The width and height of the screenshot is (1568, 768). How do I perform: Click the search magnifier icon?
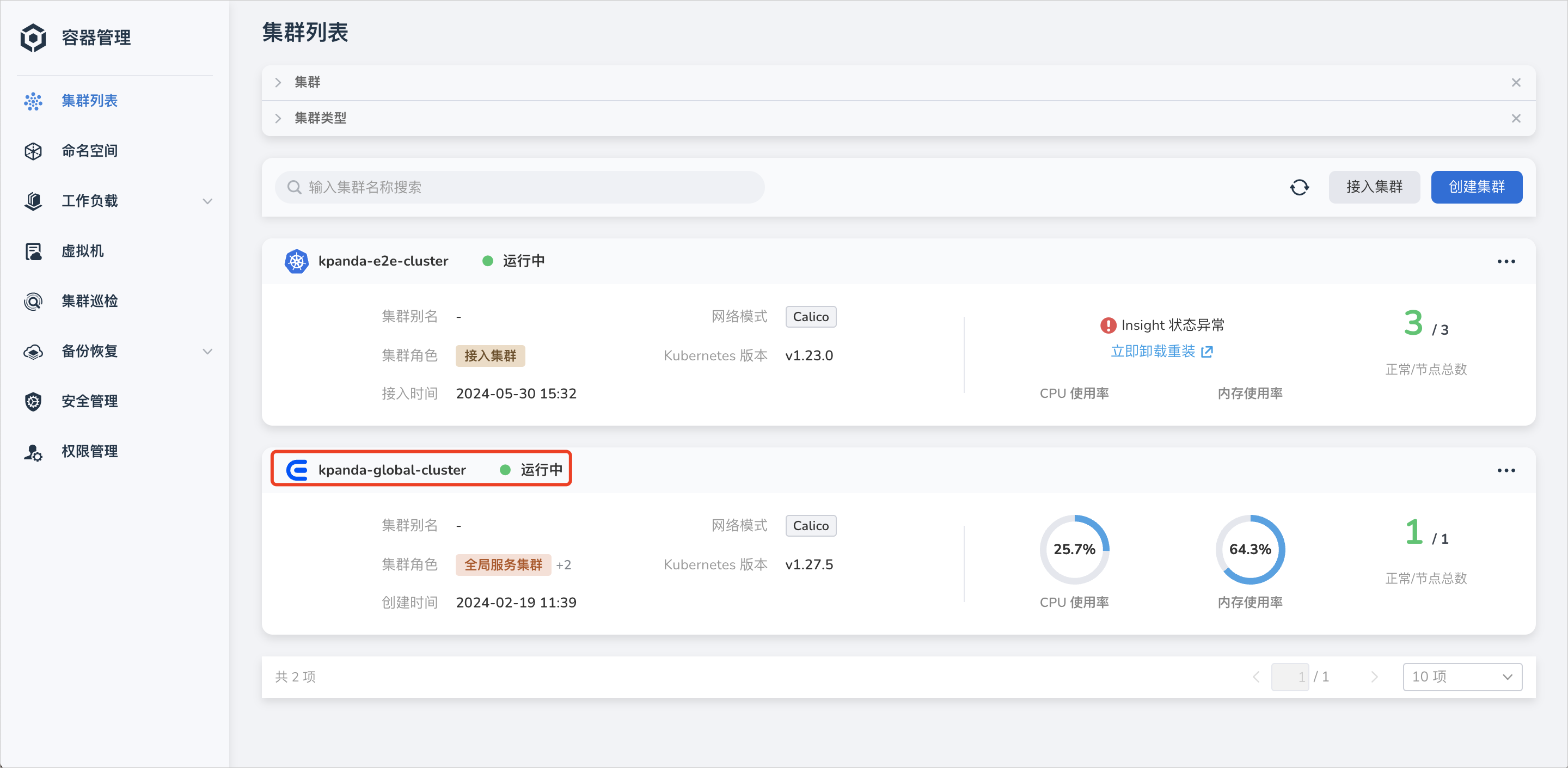(x=294, y=187)
